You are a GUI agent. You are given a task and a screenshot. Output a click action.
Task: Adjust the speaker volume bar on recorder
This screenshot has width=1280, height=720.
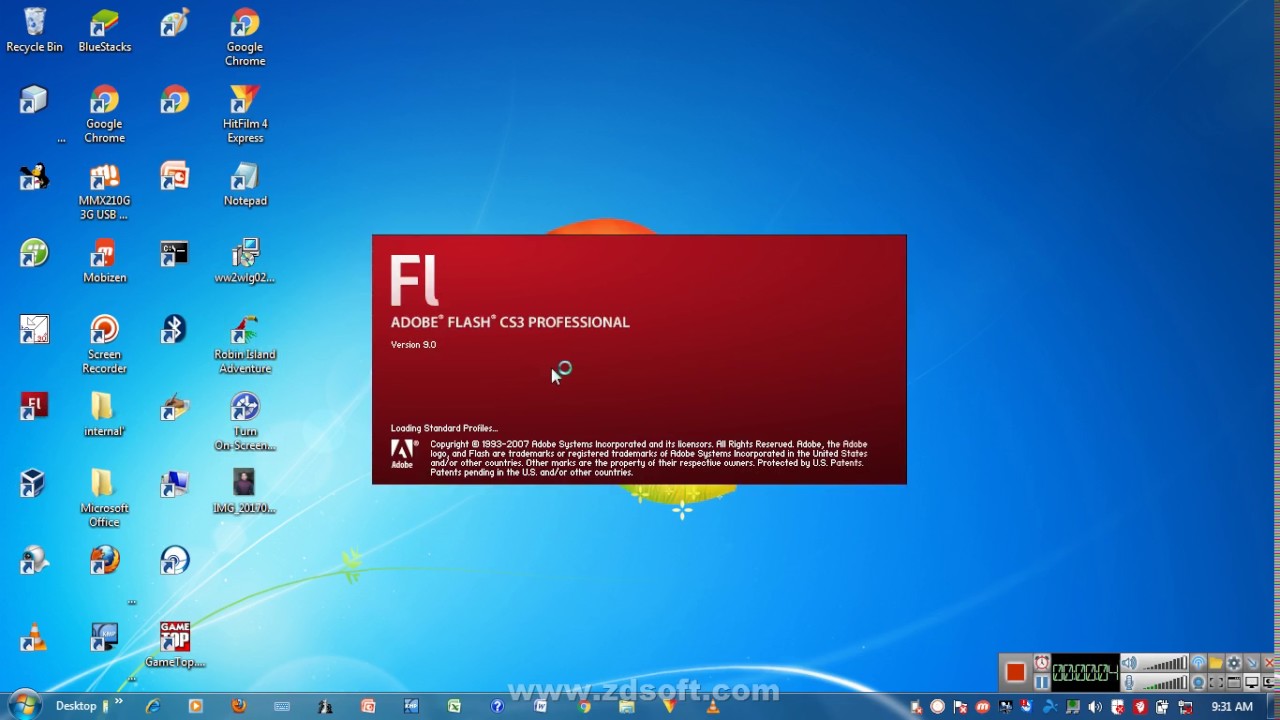point(1163,663)
